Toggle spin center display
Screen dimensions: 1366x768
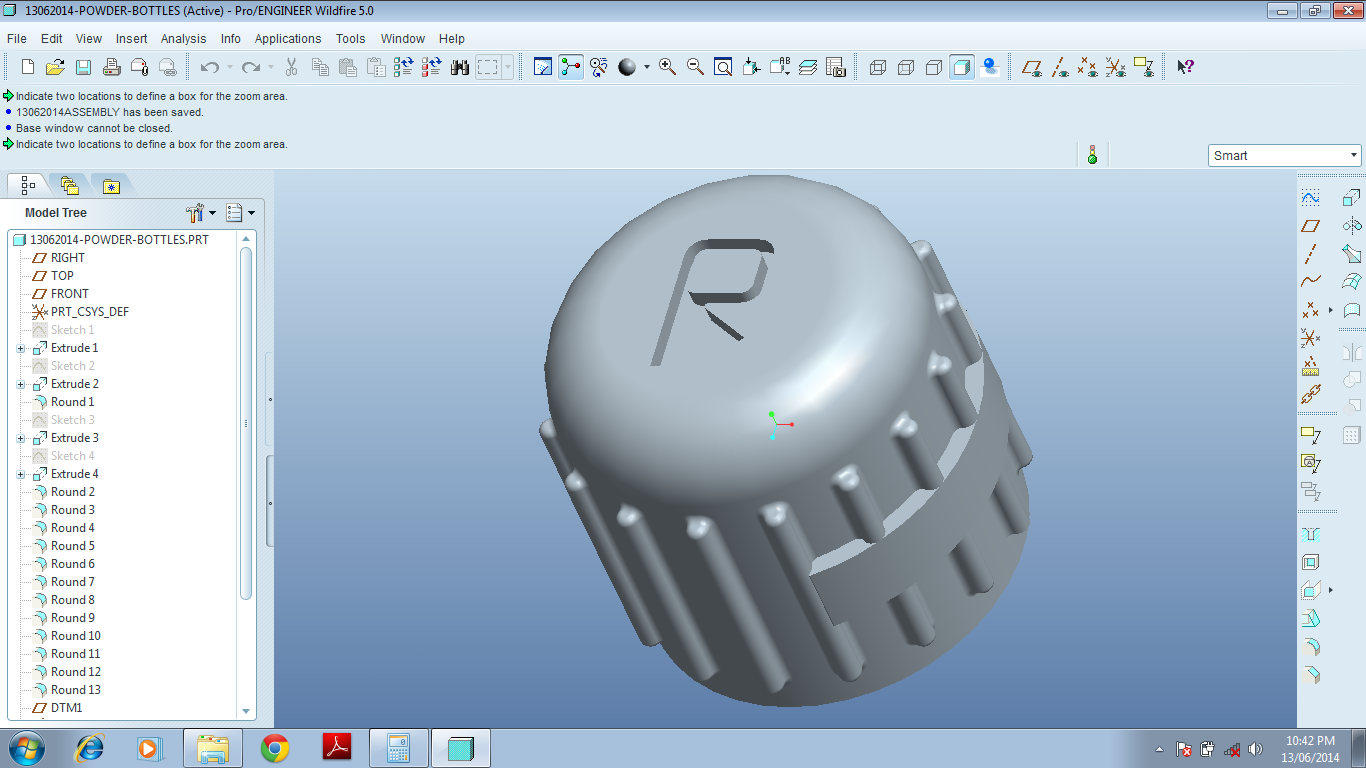[571, 67]
